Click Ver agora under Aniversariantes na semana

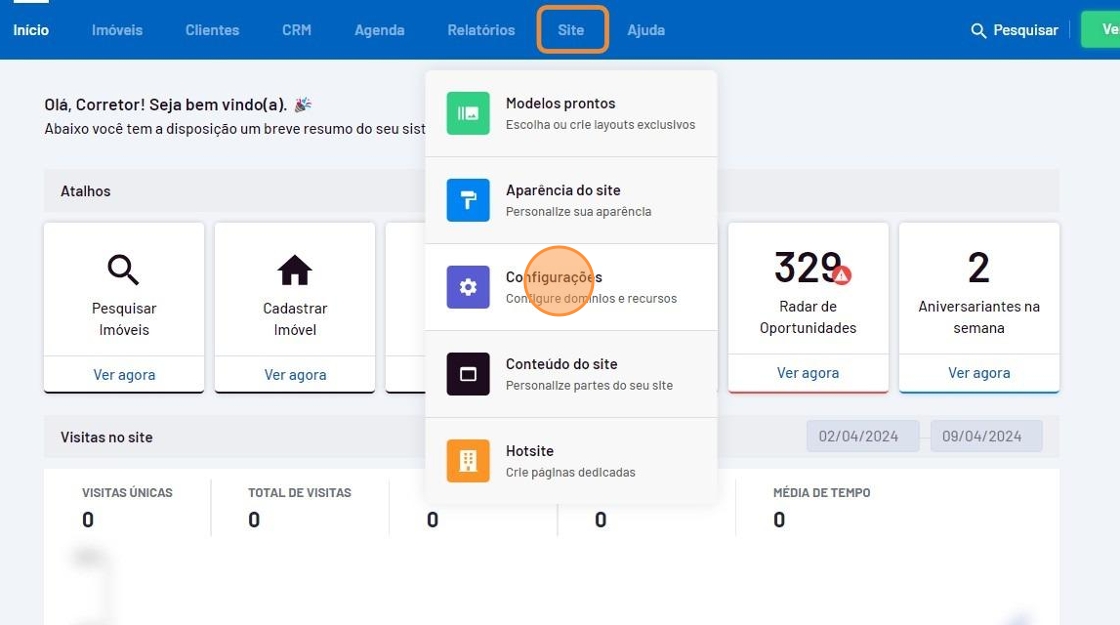click(x=979, y=373)
